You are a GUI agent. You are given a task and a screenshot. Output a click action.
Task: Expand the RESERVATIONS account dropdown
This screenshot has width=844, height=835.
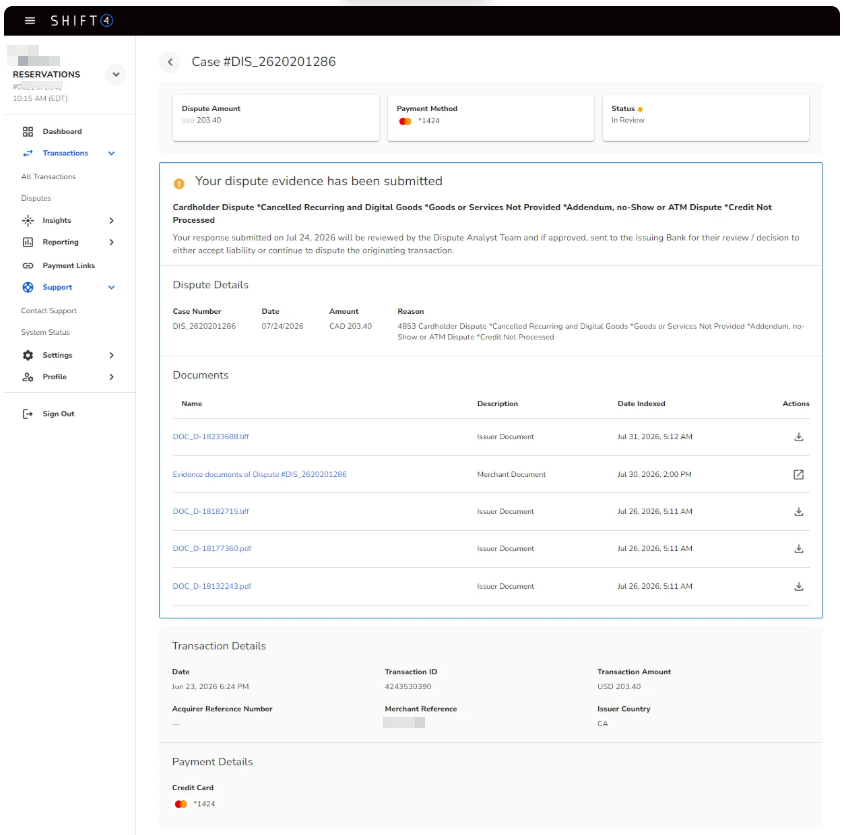coord(116,74)
